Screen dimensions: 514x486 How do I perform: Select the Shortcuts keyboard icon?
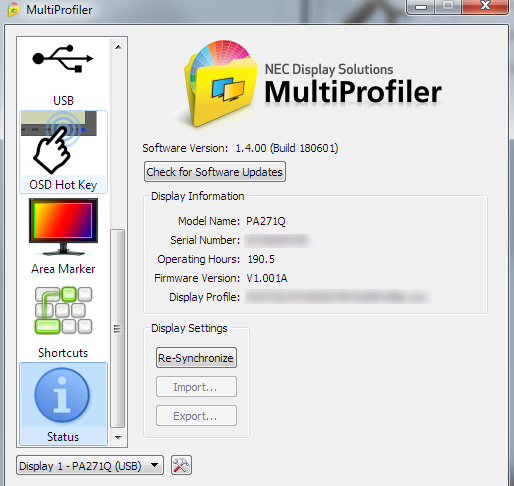tap(63, 310)
